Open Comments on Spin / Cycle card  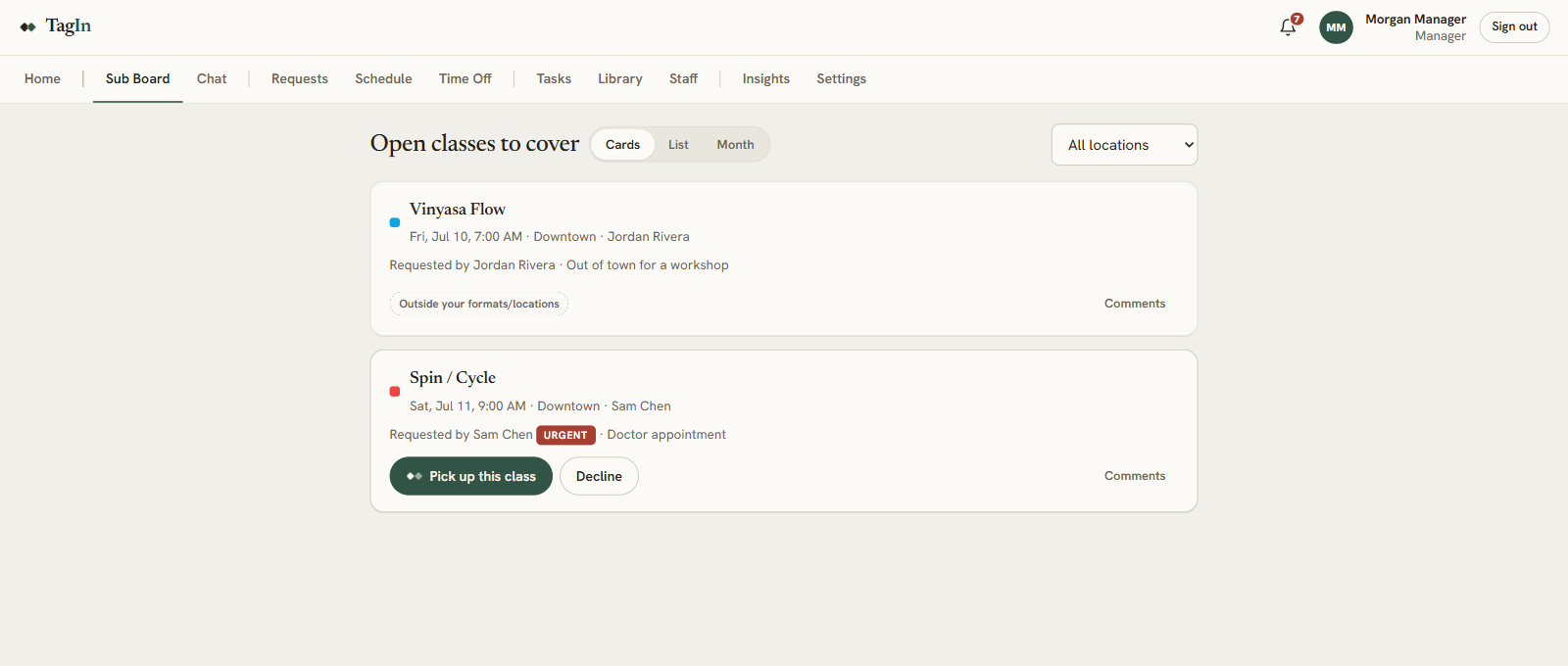click(1135, 476)
